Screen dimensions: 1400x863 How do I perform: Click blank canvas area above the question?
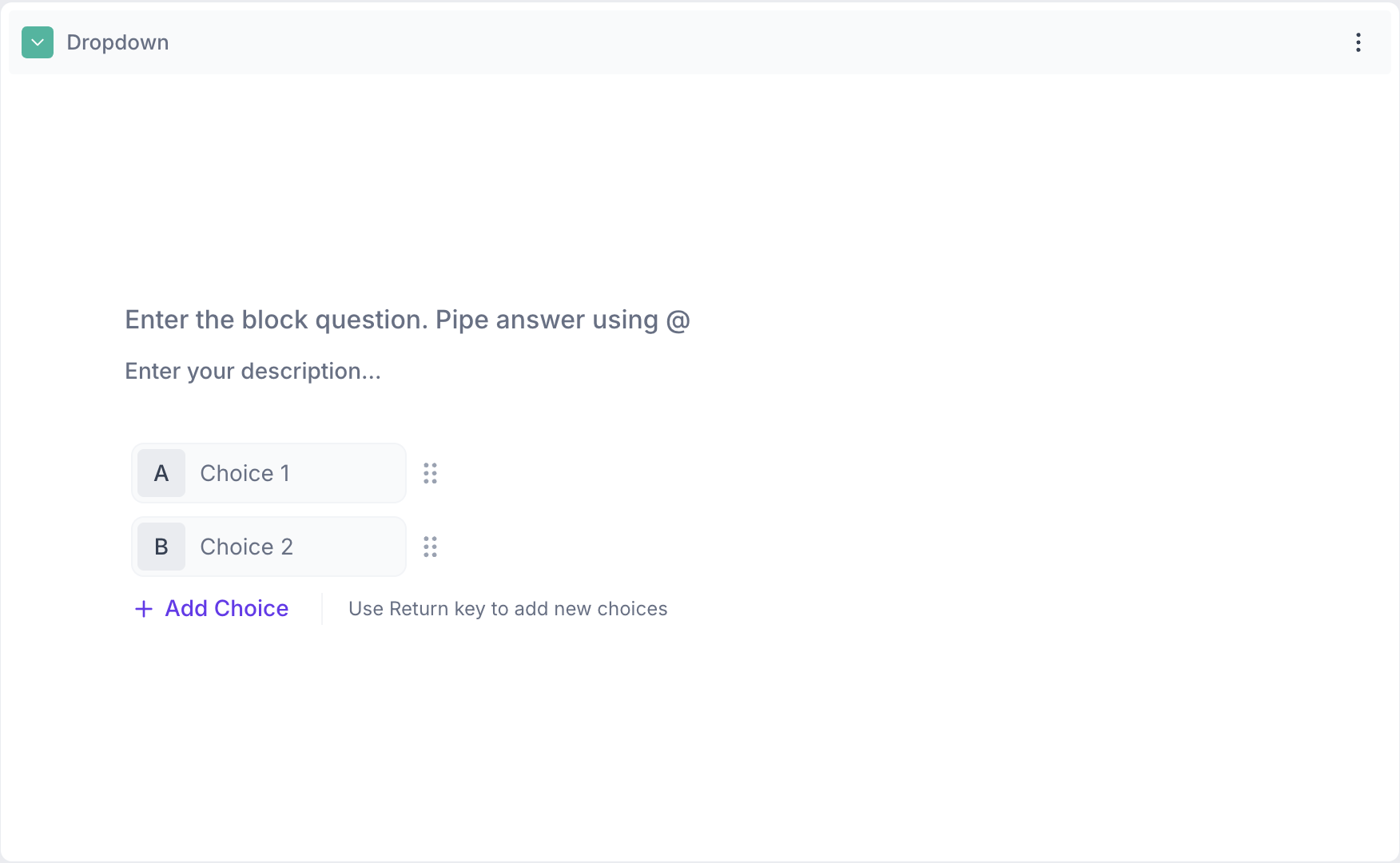(700, 184)
